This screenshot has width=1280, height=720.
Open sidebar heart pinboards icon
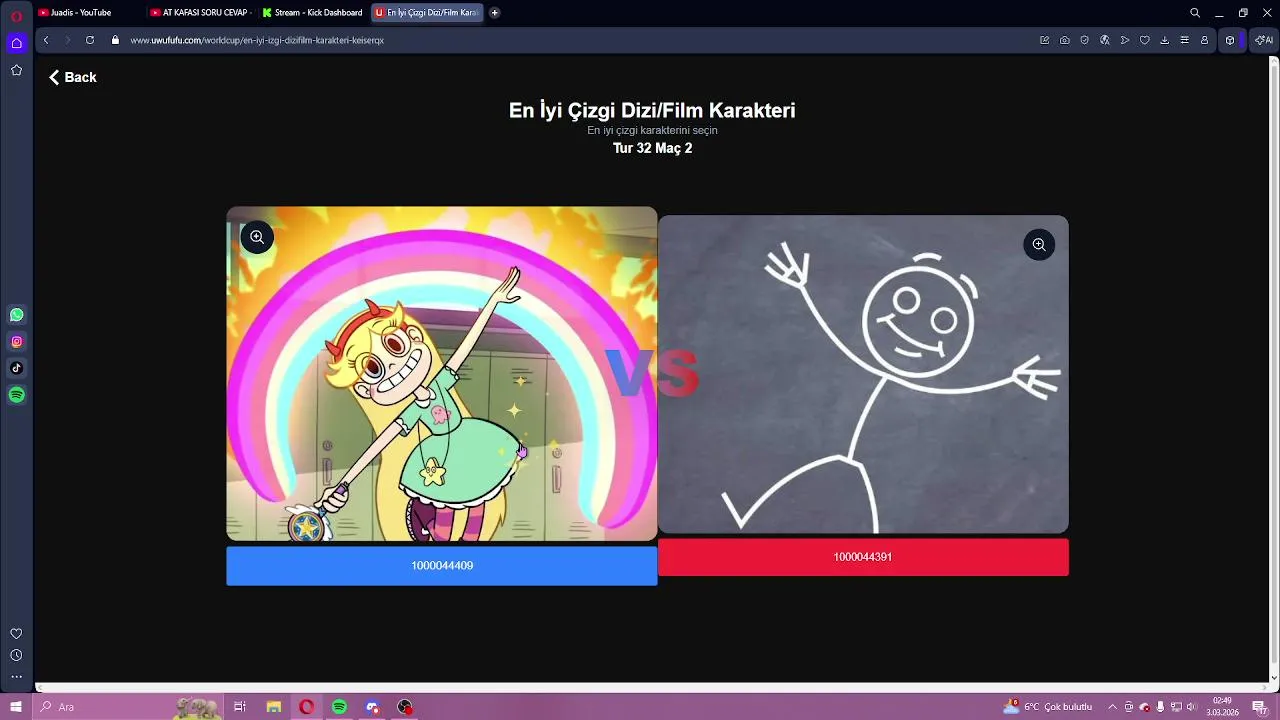click(x=16, y=634)
